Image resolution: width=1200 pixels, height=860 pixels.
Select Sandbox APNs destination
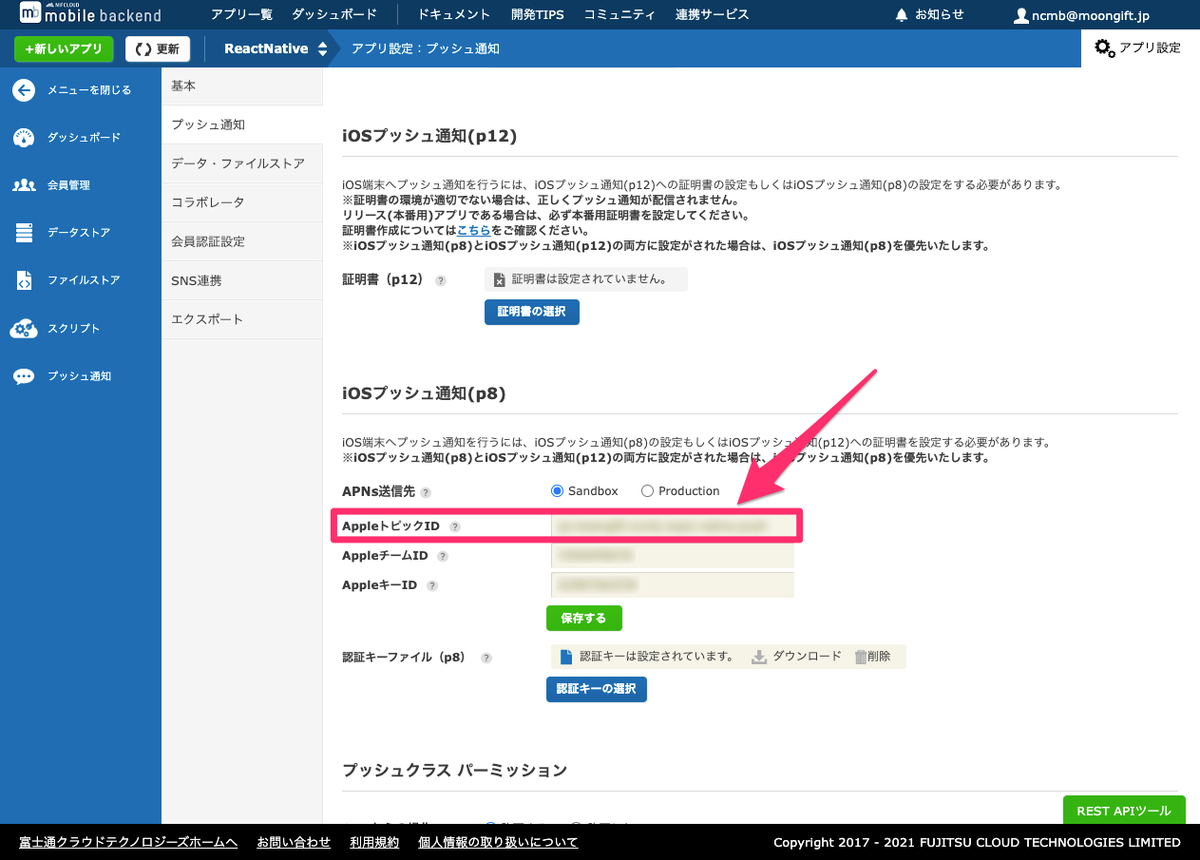coord(558,491)
